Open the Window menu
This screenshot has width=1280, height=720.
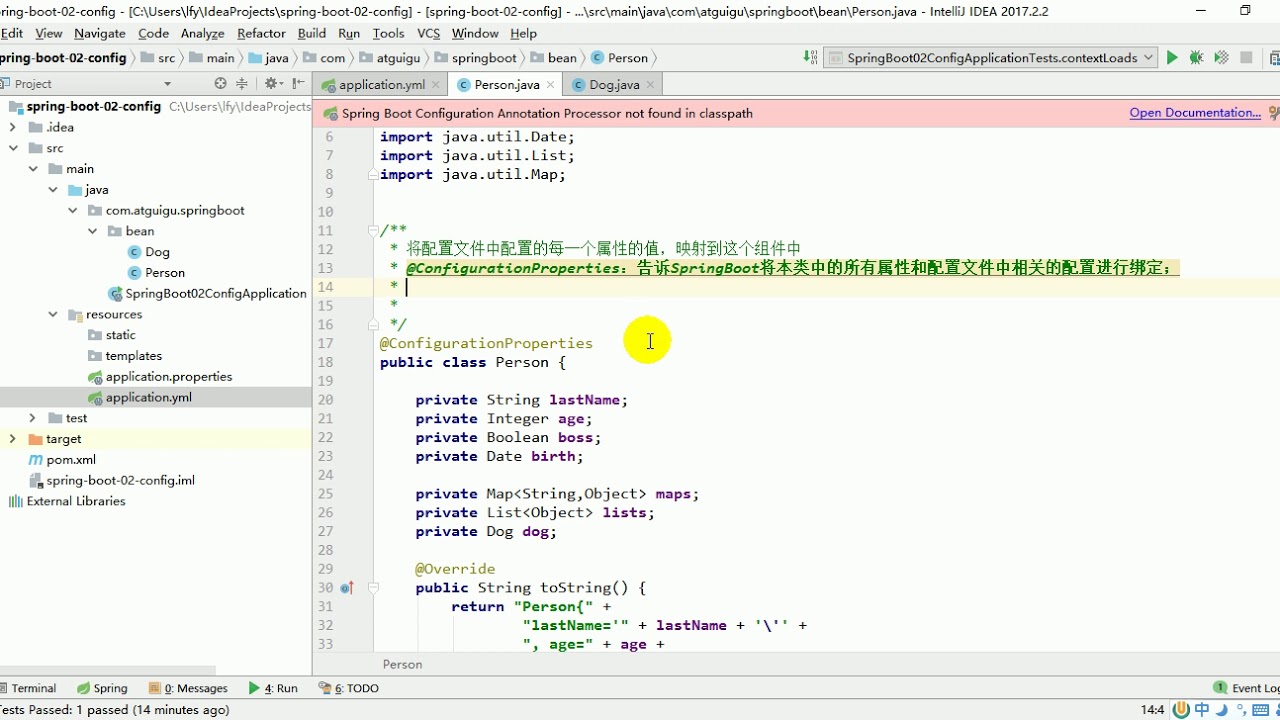[475, 33]
